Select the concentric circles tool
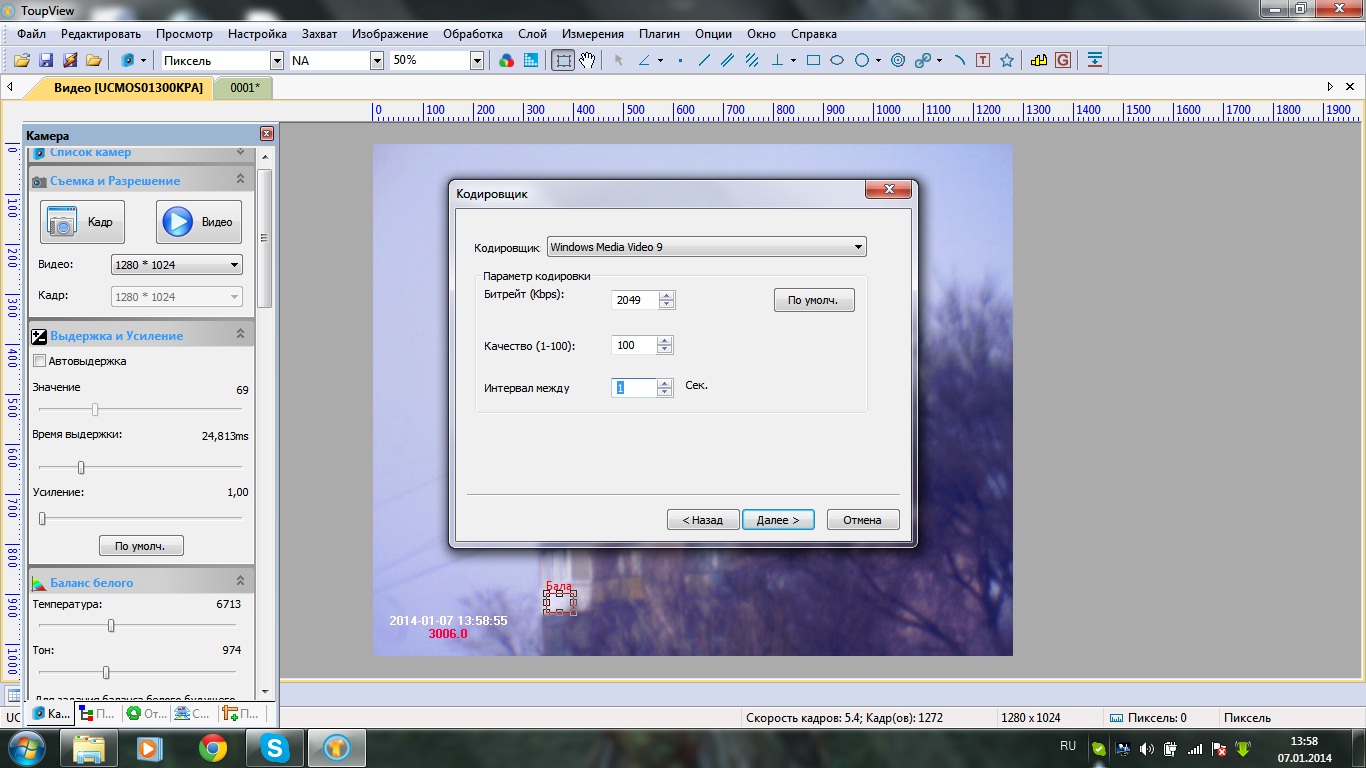Image resolution: width=1366 pixels, height=768 pixels. (x=898, y=60)
